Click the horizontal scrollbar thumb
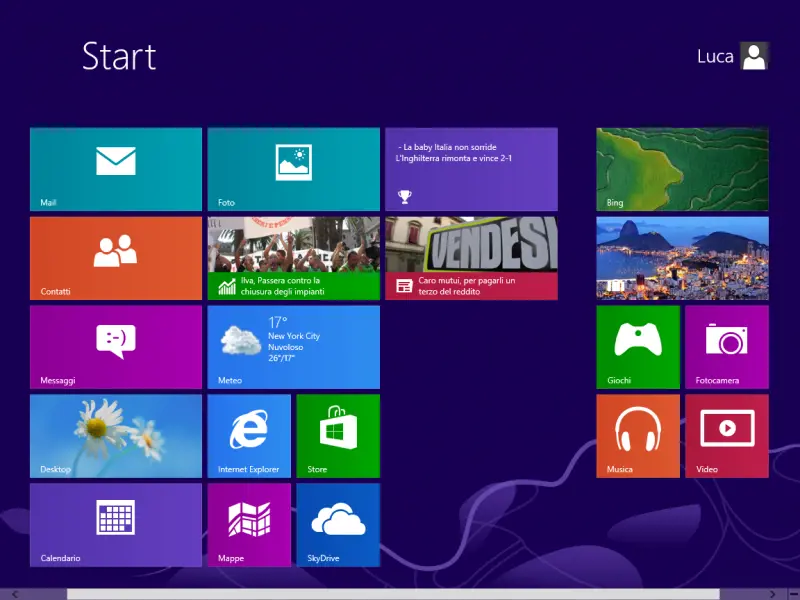 click(393, 594)
